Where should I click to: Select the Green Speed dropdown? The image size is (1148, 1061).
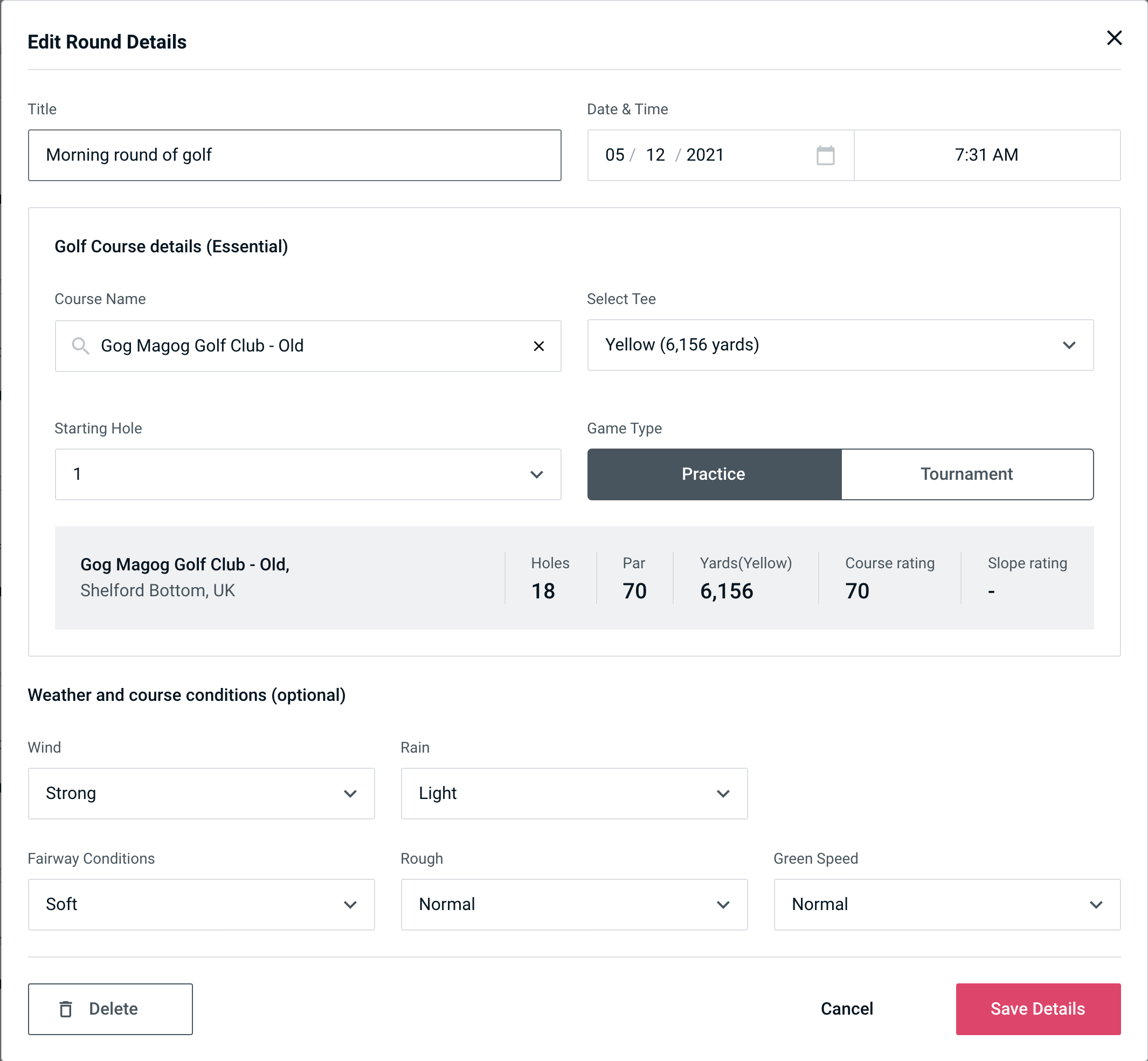pos(946,903)
